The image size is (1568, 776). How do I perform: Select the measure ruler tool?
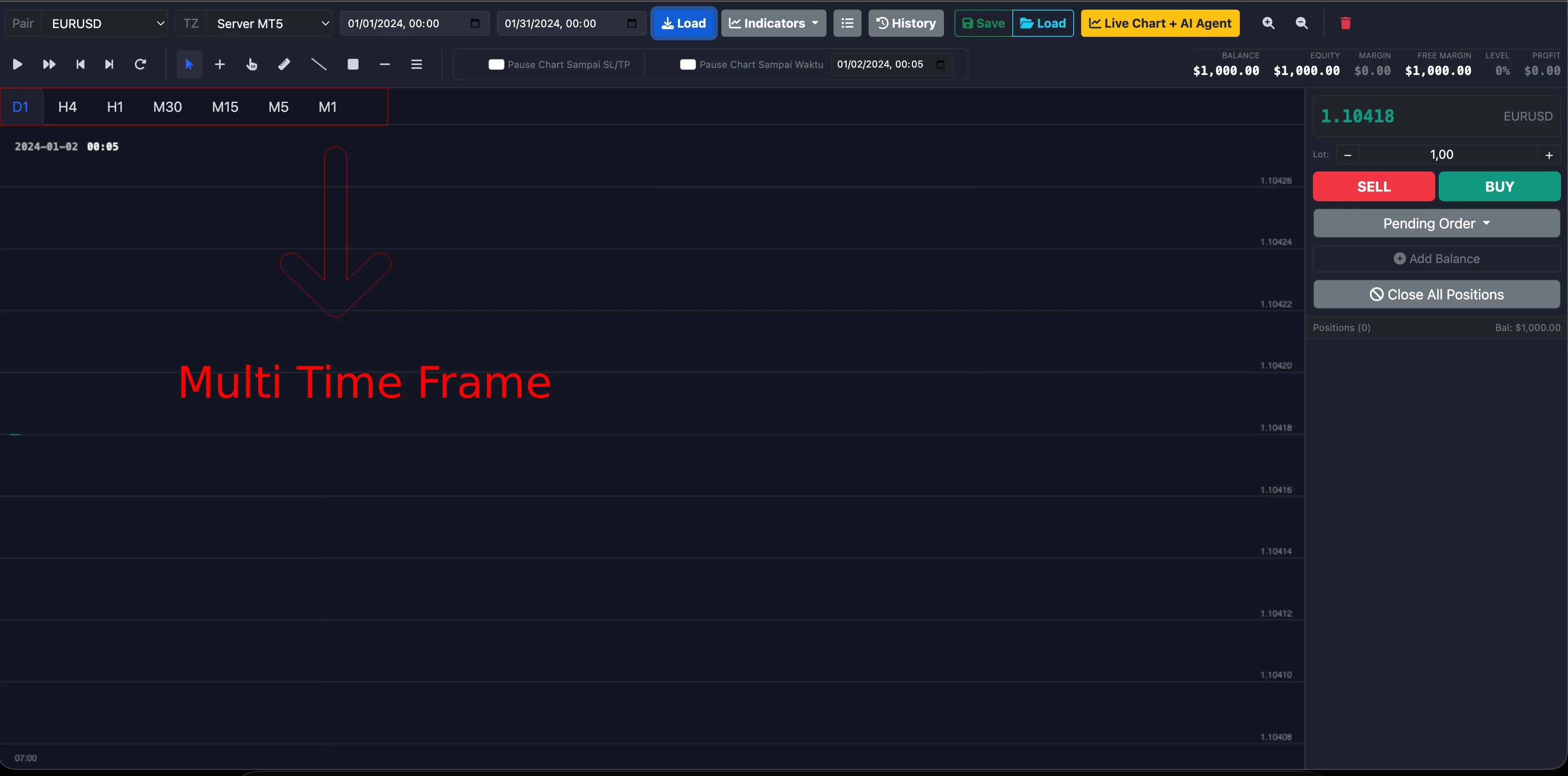pyautogui.click(x=284, y=64)
